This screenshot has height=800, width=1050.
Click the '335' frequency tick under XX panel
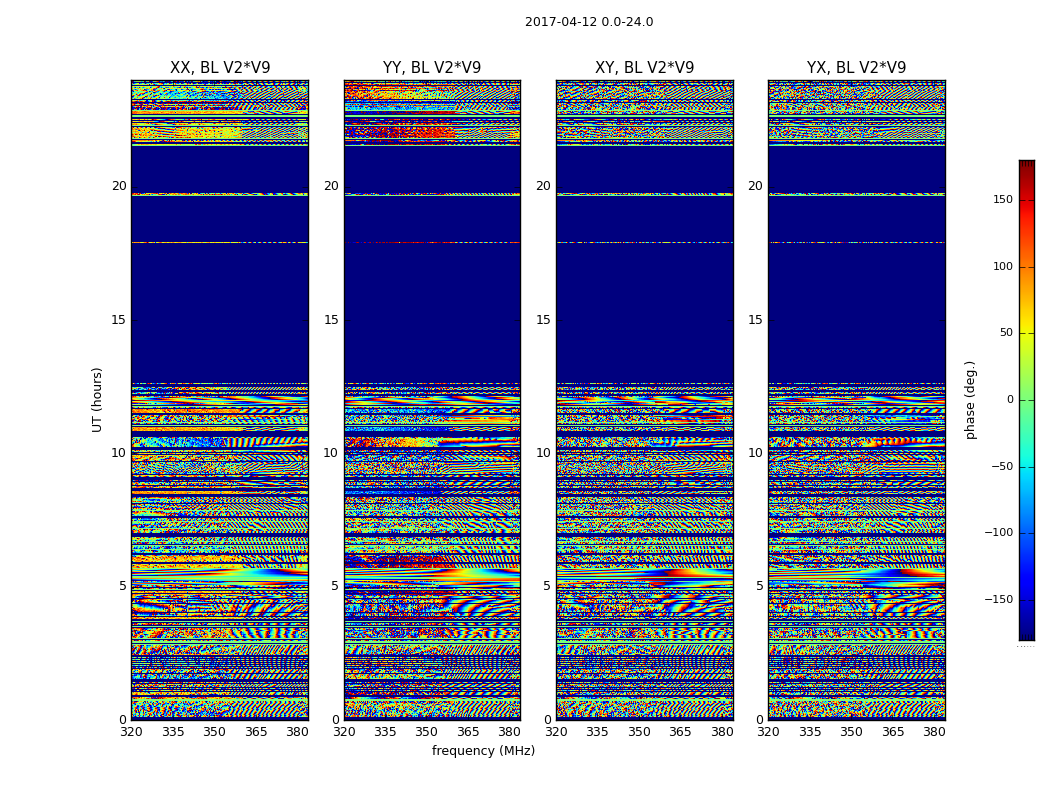(173, 732)
